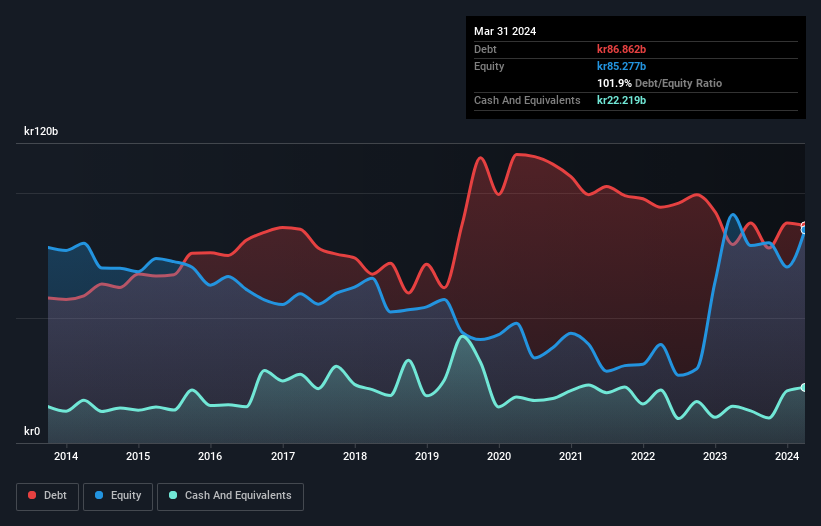The image size is (821, 526).
Task: Click the 2017 x-axis label
Action: (283, 456)
